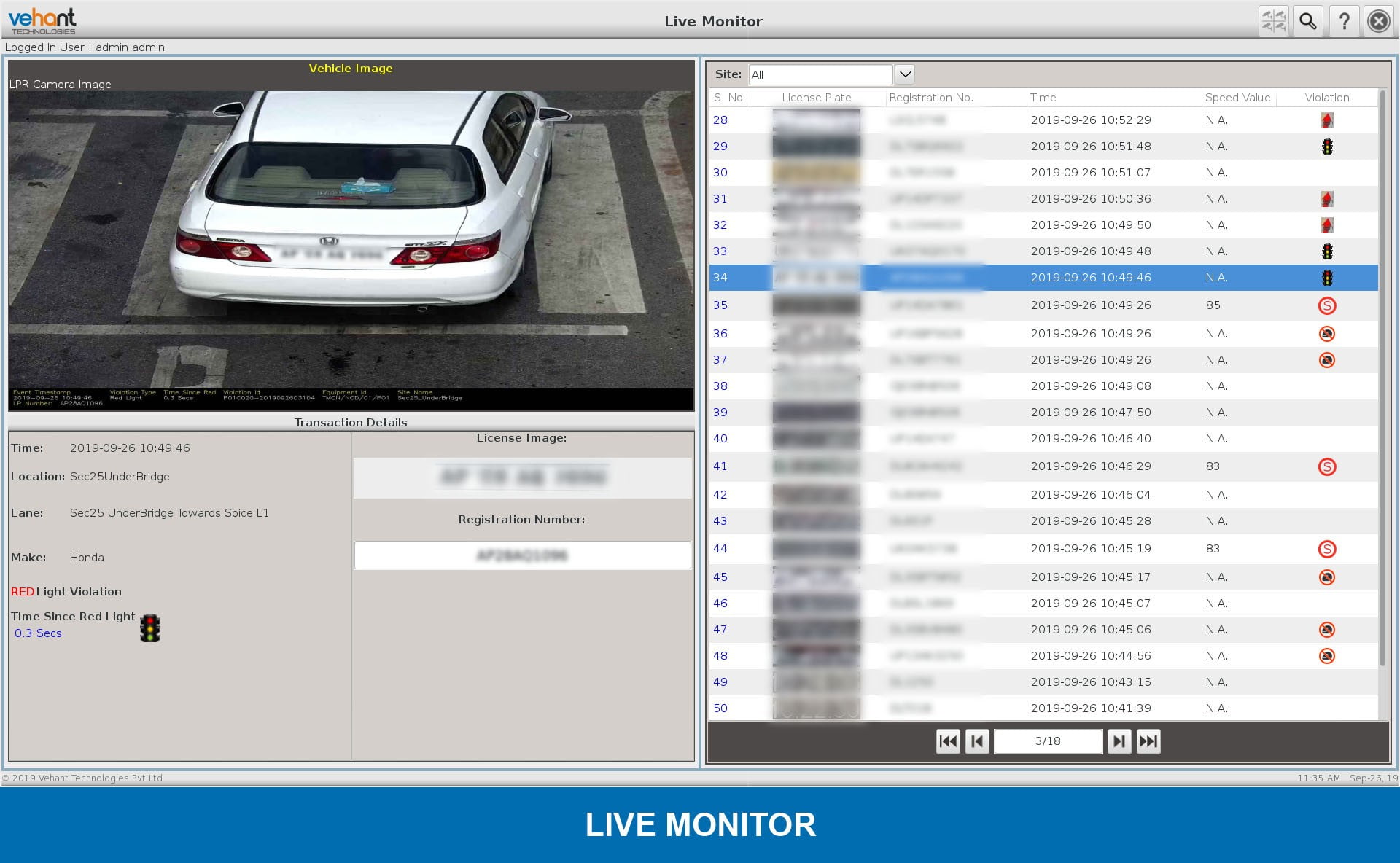Go to the previous page of records

pos(977,741)
